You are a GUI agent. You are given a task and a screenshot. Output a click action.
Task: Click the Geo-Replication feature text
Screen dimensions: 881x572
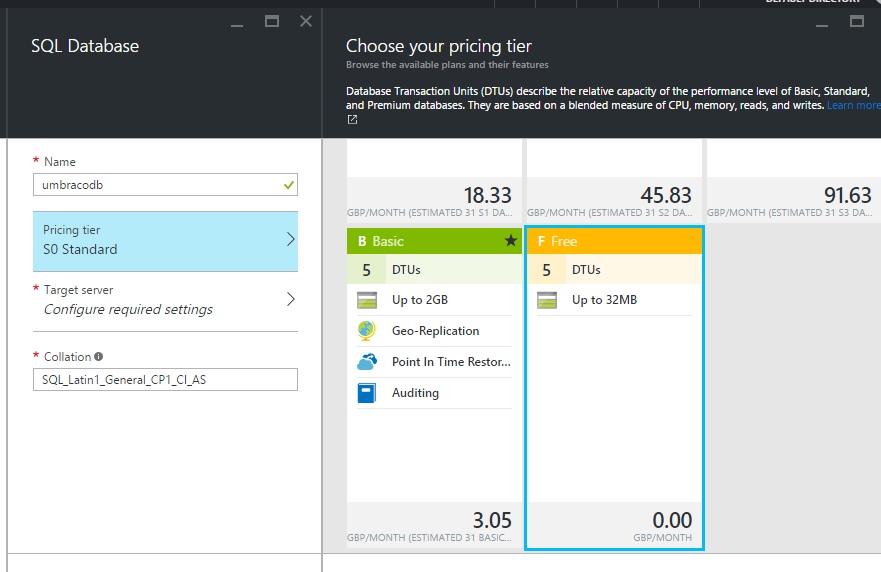pos(435,331)
